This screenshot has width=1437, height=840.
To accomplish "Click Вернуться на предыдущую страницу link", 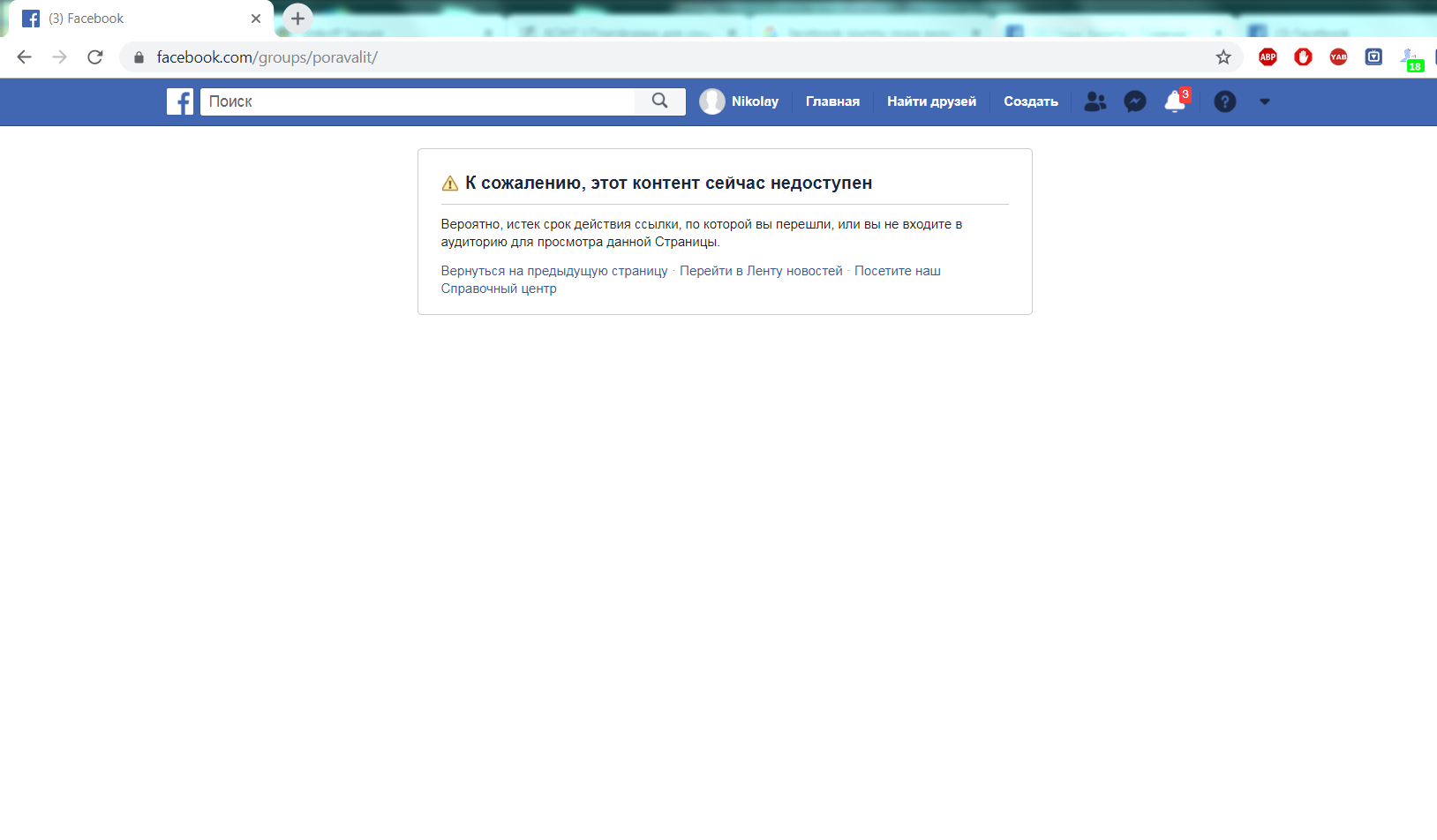I will [554, 271].
